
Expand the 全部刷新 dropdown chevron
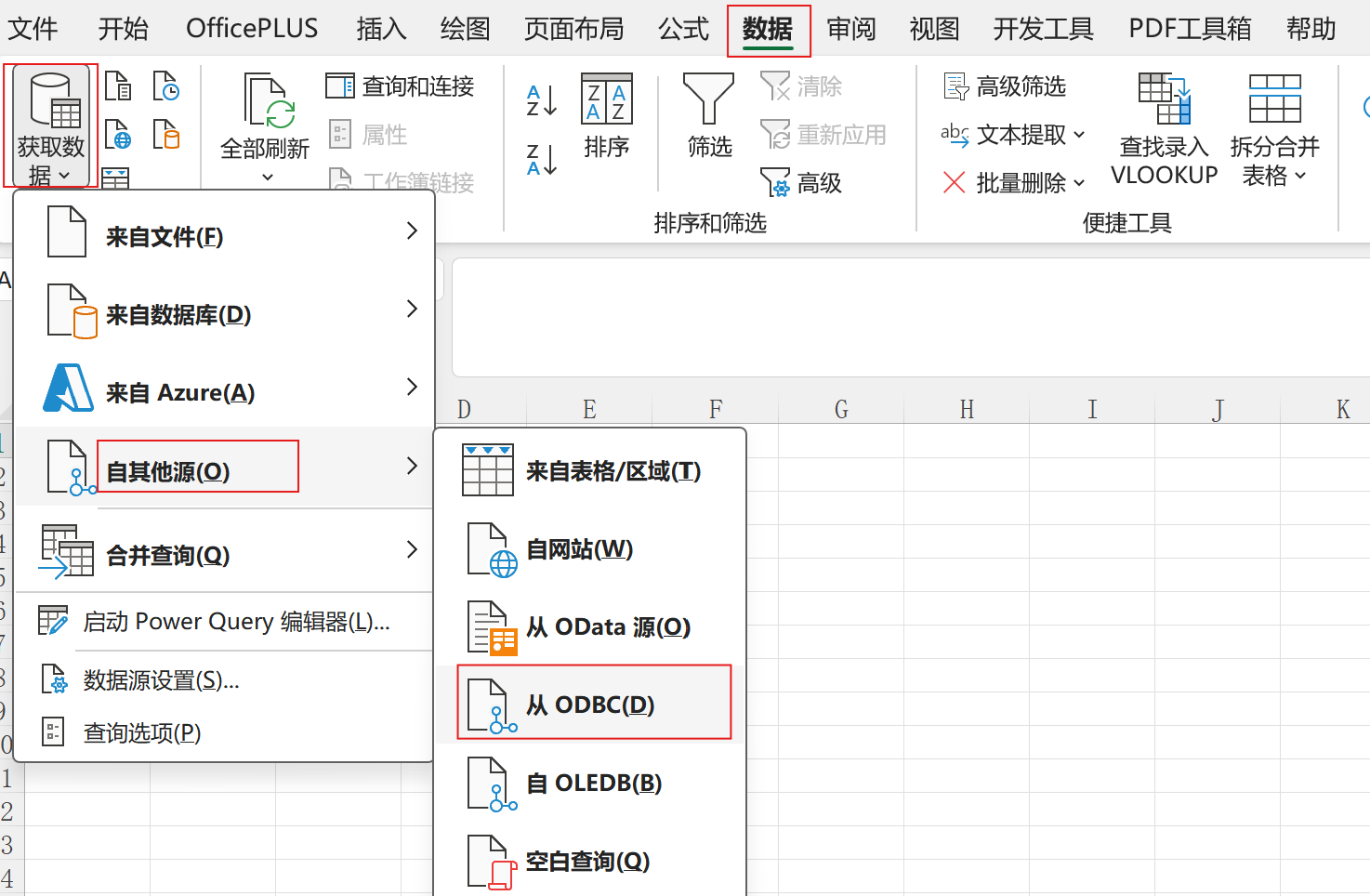[x=266, y=176]
